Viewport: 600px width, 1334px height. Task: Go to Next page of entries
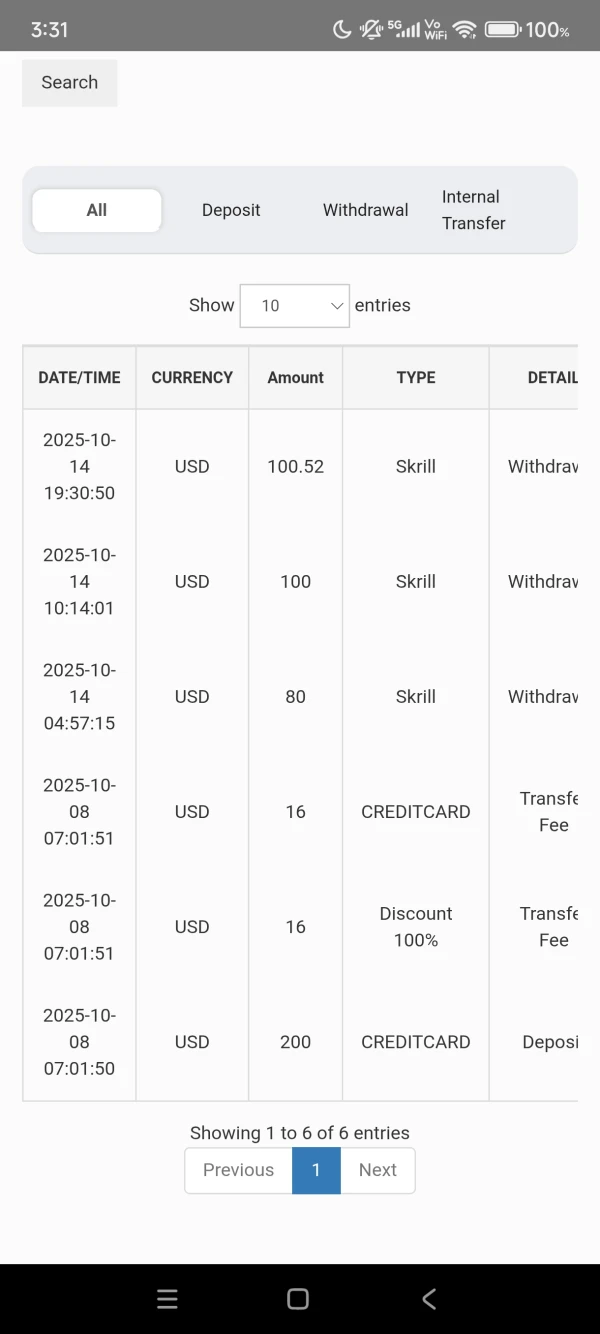378,1170
